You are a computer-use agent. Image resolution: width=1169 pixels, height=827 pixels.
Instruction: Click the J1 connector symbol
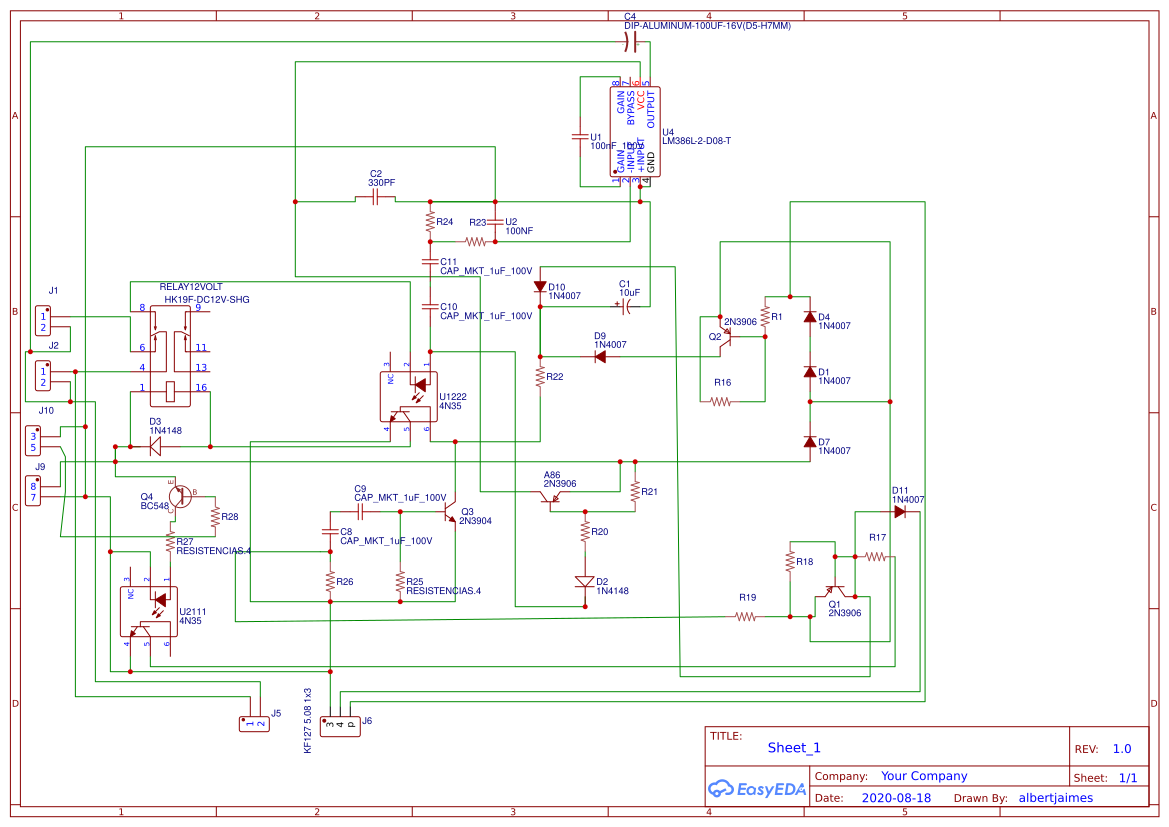coord(42,318)
